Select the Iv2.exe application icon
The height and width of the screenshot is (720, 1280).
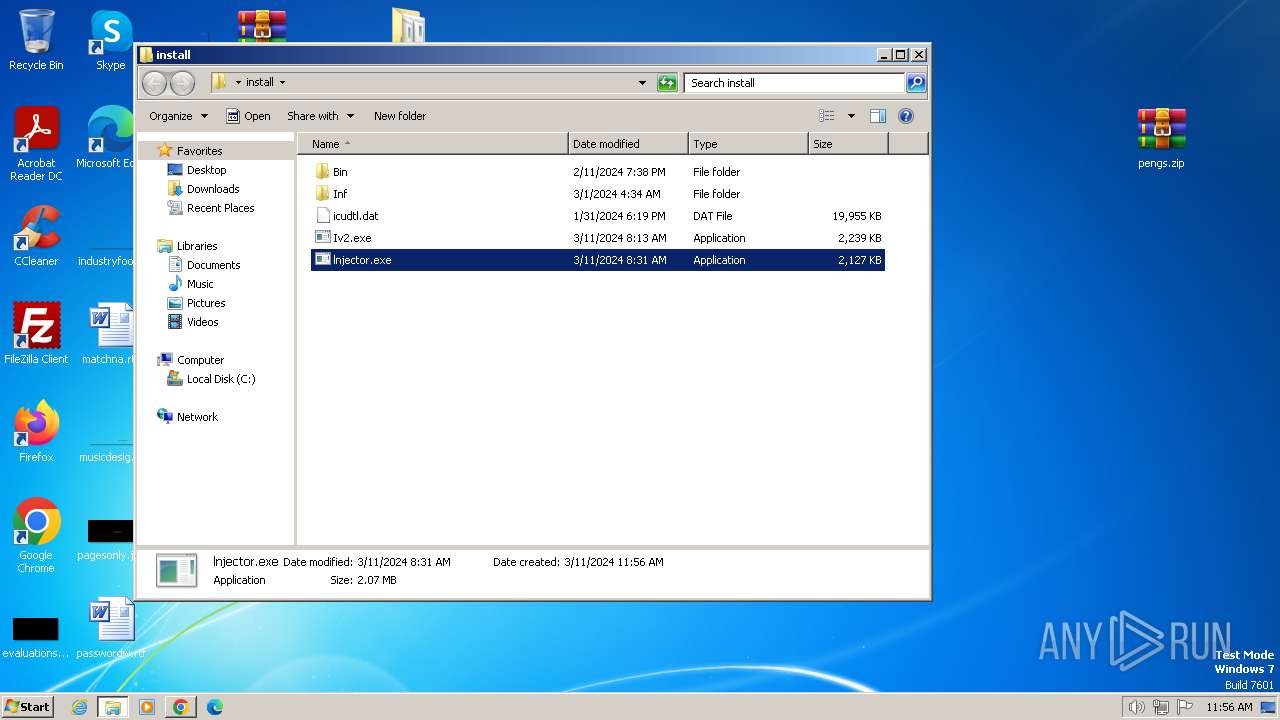(x=322, y=238)
